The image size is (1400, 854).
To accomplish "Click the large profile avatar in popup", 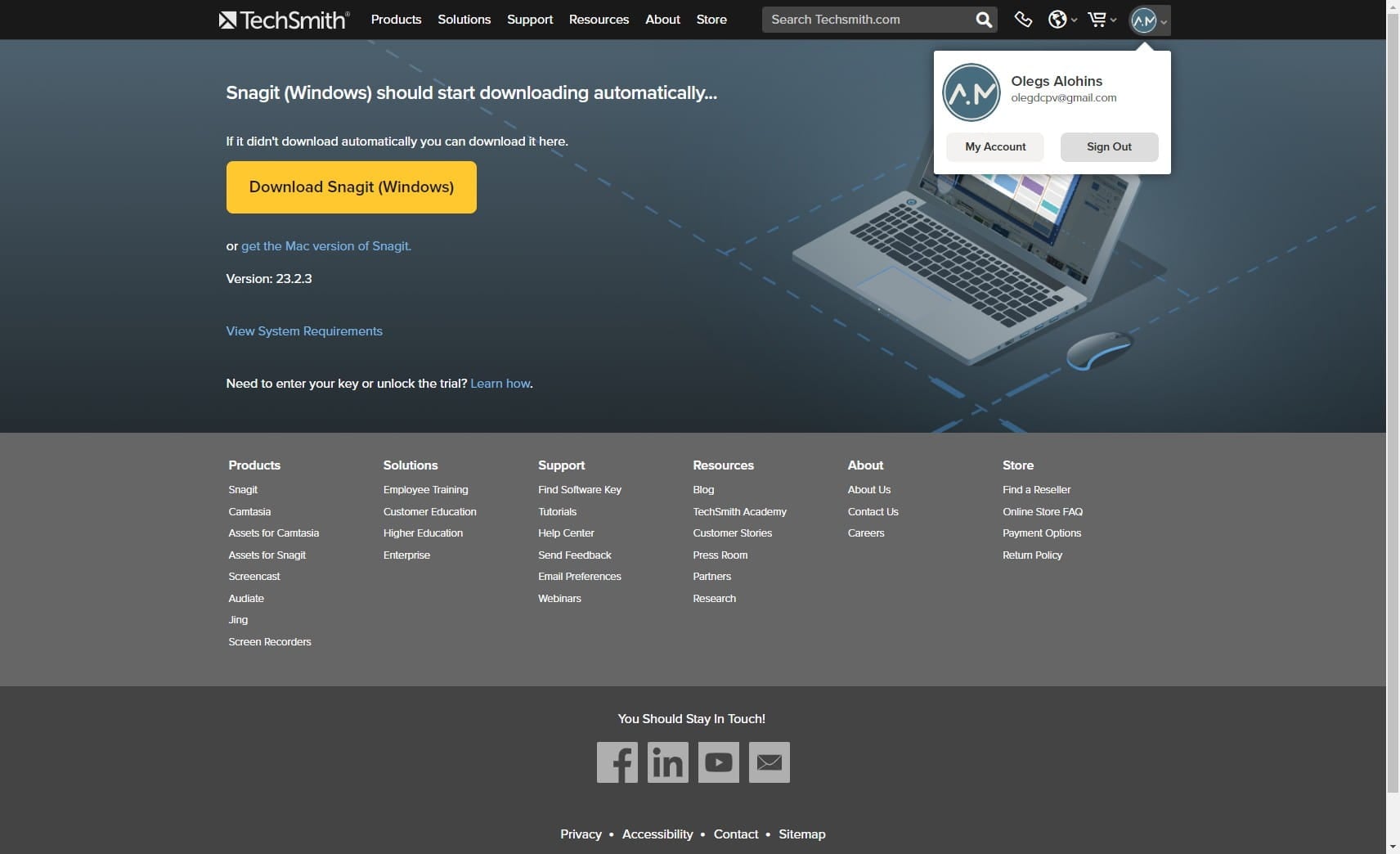I will click(x=971, y=92).
